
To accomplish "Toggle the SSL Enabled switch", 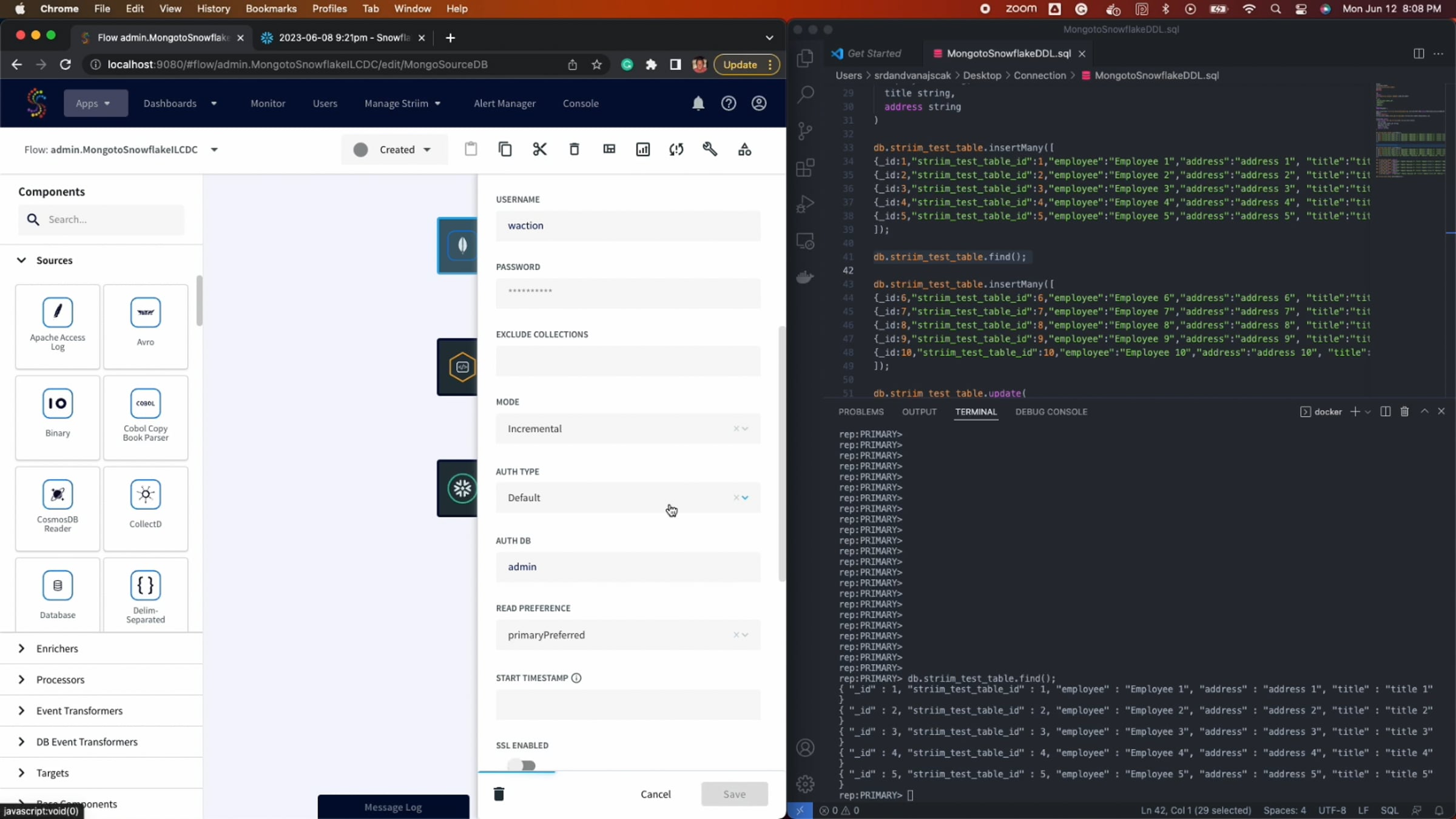I will pyautogui.click(x=522, y=765).
